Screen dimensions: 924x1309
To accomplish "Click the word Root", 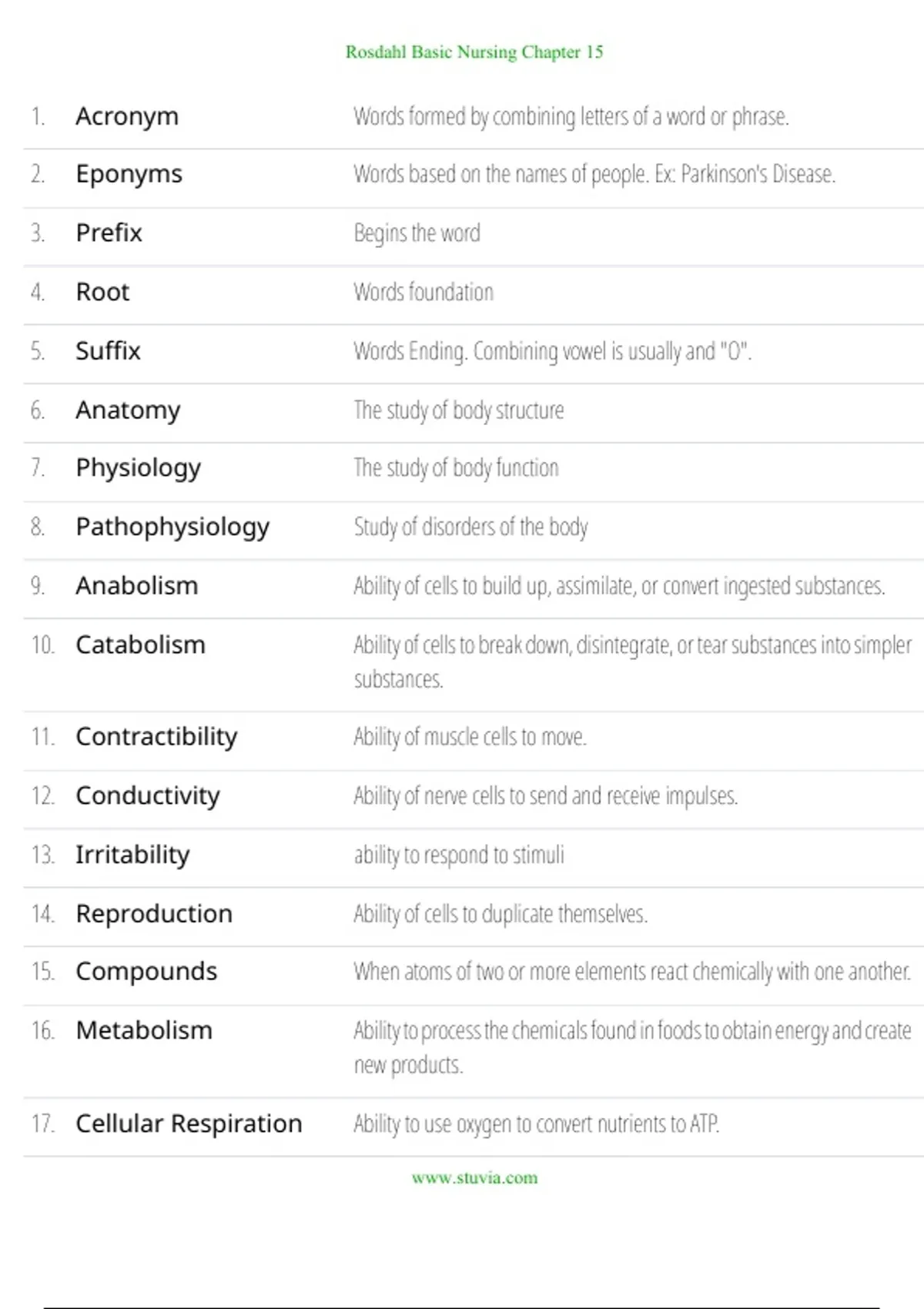I will click(102, 292).
